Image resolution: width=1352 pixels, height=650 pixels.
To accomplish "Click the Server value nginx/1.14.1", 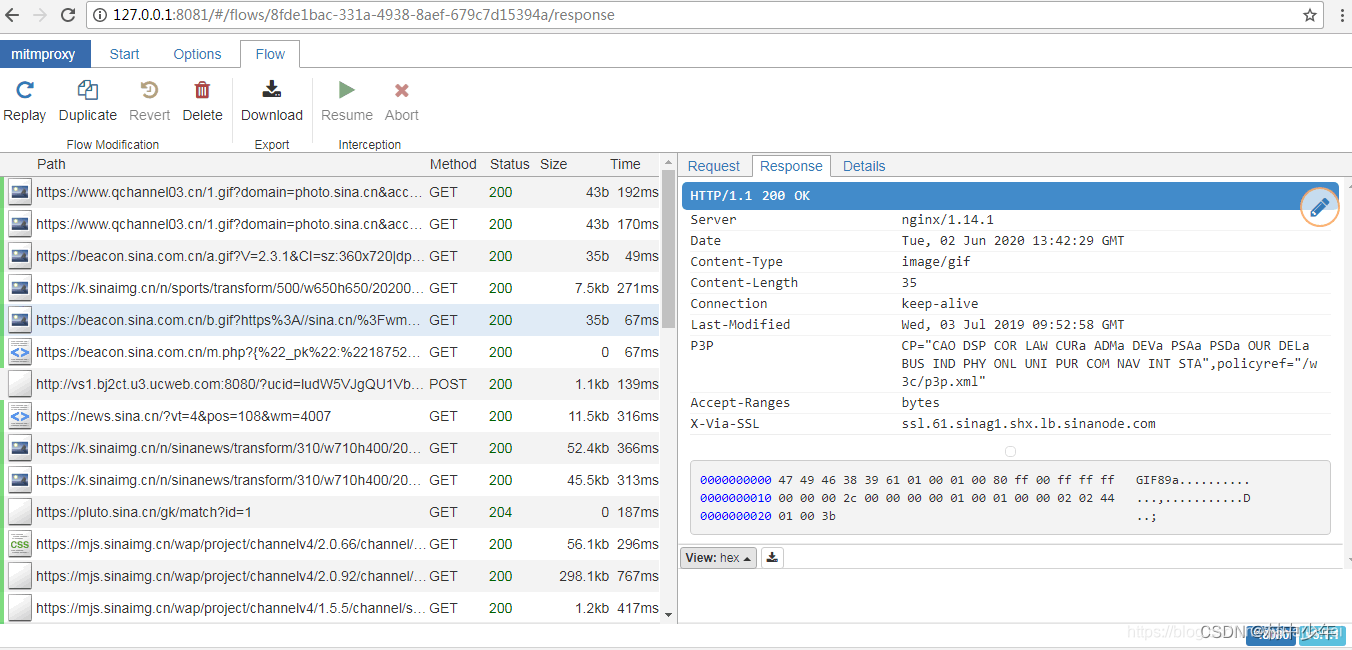I will click(948, 220).
